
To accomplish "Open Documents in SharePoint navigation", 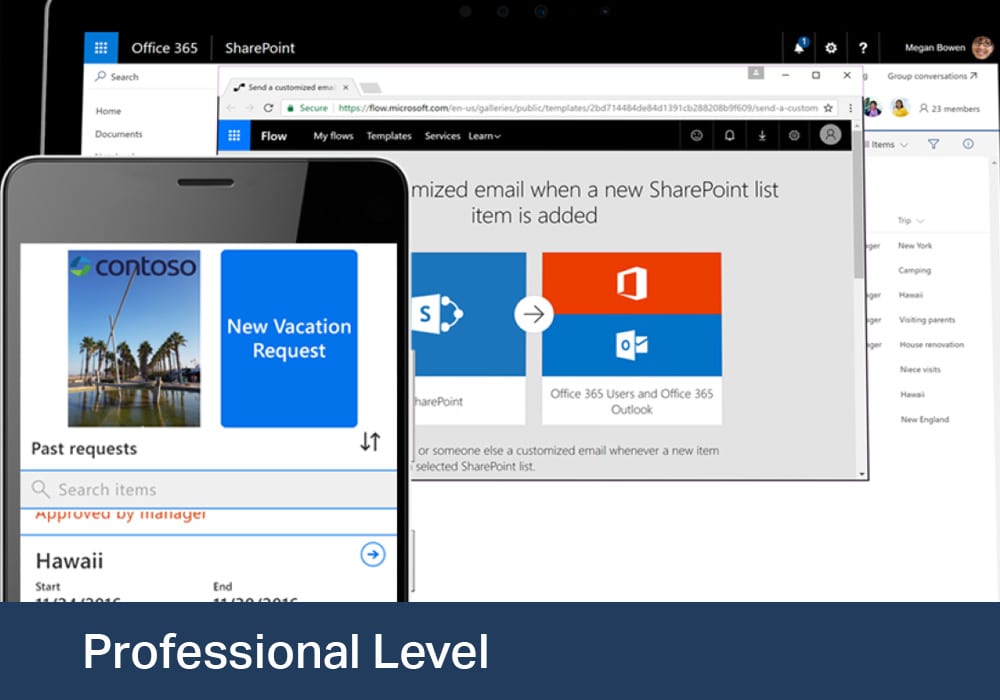I will (x=119, y=134).
